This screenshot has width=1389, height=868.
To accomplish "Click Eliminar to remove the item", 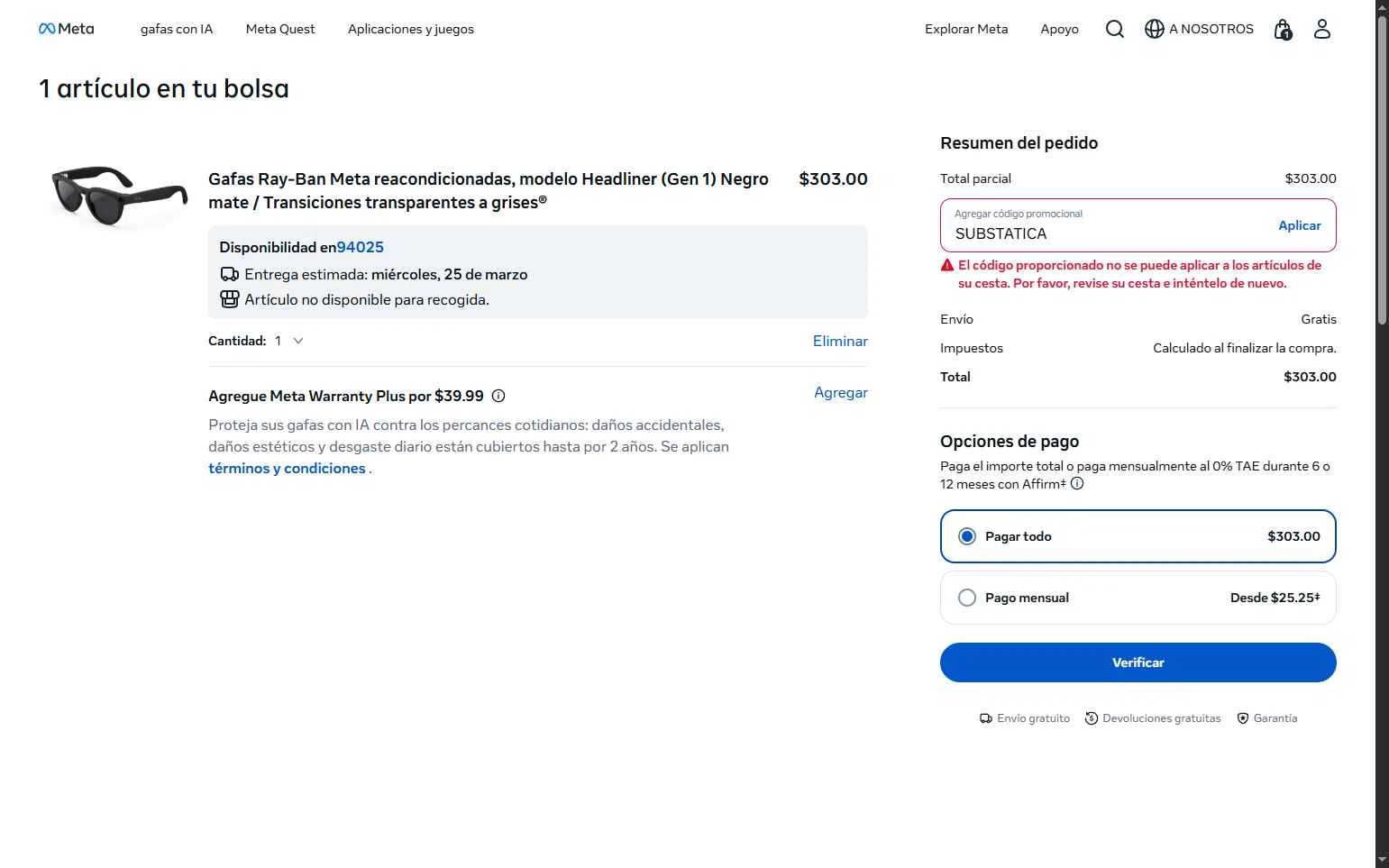I will [840, 341].
